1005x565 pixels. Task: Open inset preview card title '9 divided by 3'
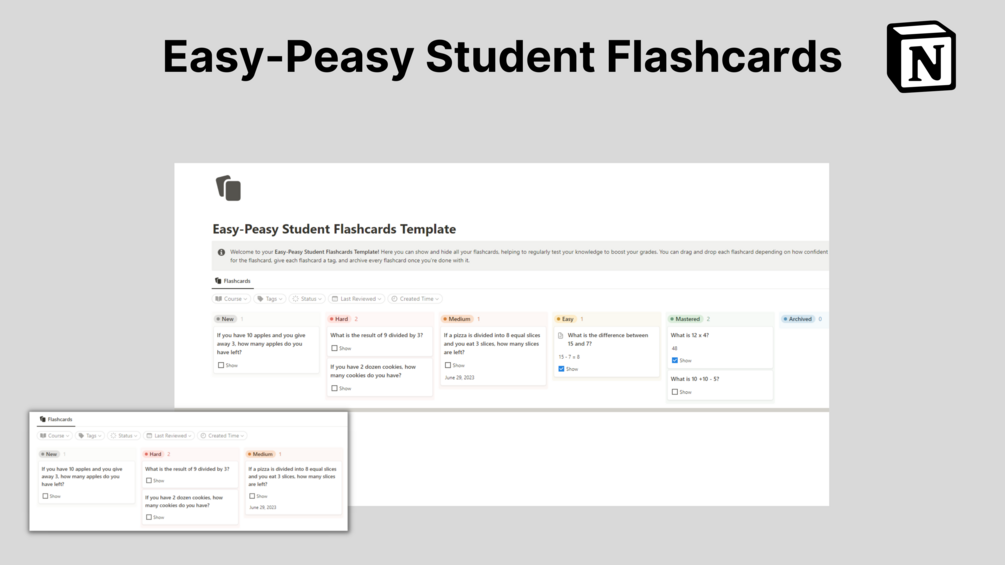coord(187,469)
